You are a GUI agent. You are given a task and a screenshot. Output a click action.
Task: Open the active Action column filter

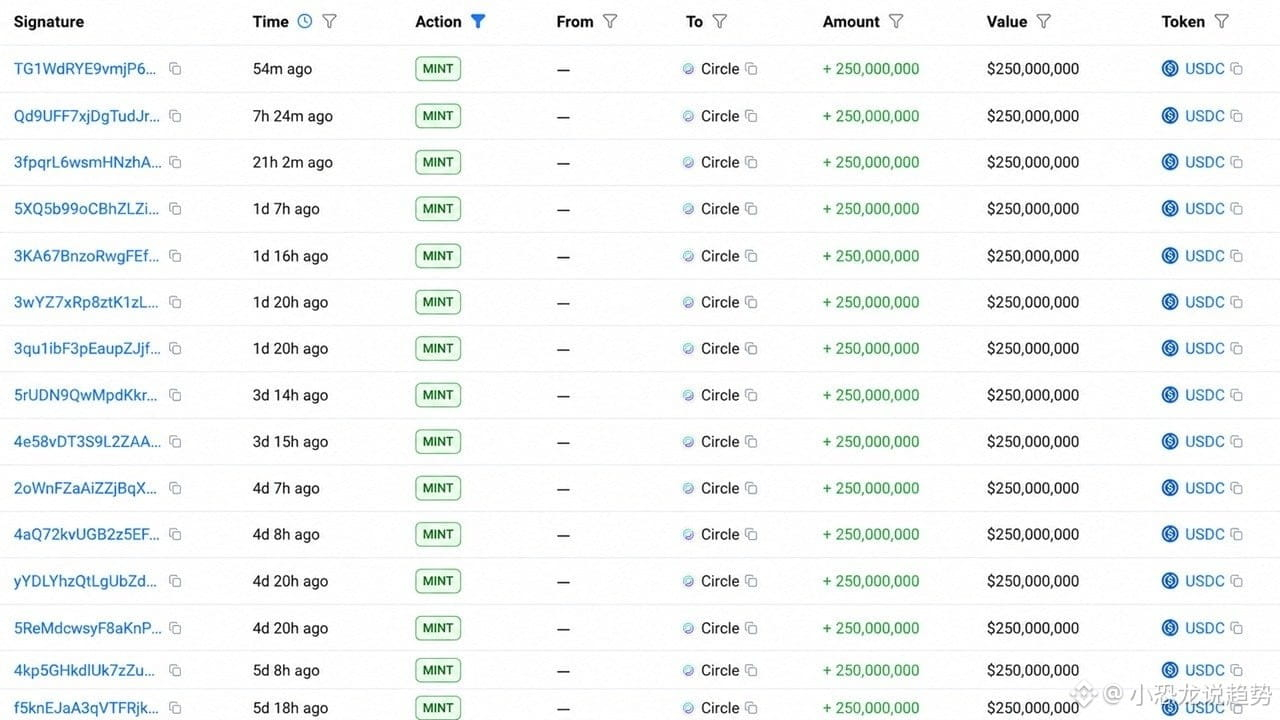[478, 21]
